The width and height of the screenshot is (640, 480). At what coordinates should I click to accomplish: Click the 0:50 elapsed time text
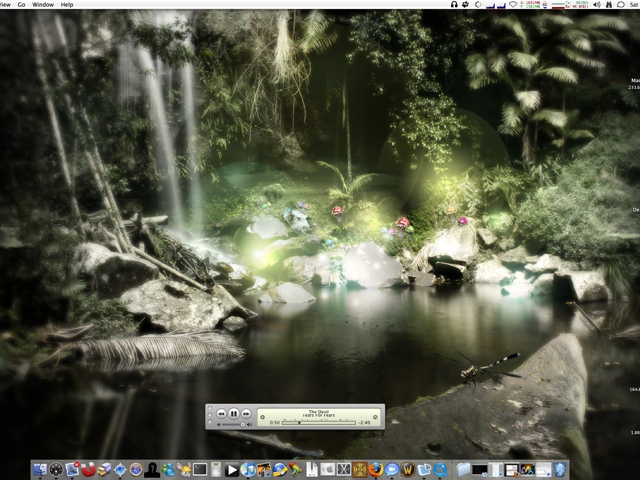(x=275, y=422)
